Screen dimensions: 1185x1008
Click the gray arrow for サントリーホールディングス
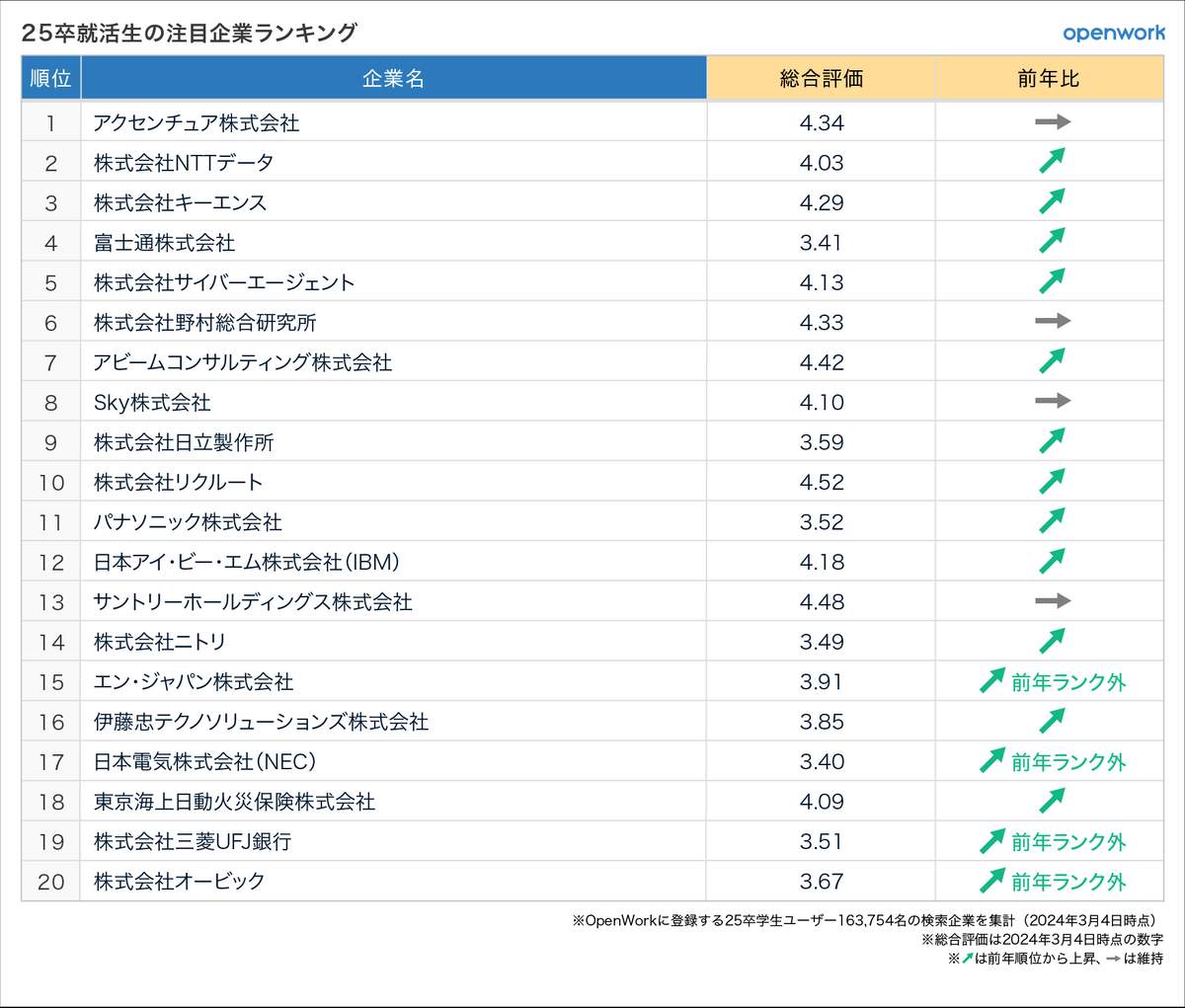coord(1052,601)
